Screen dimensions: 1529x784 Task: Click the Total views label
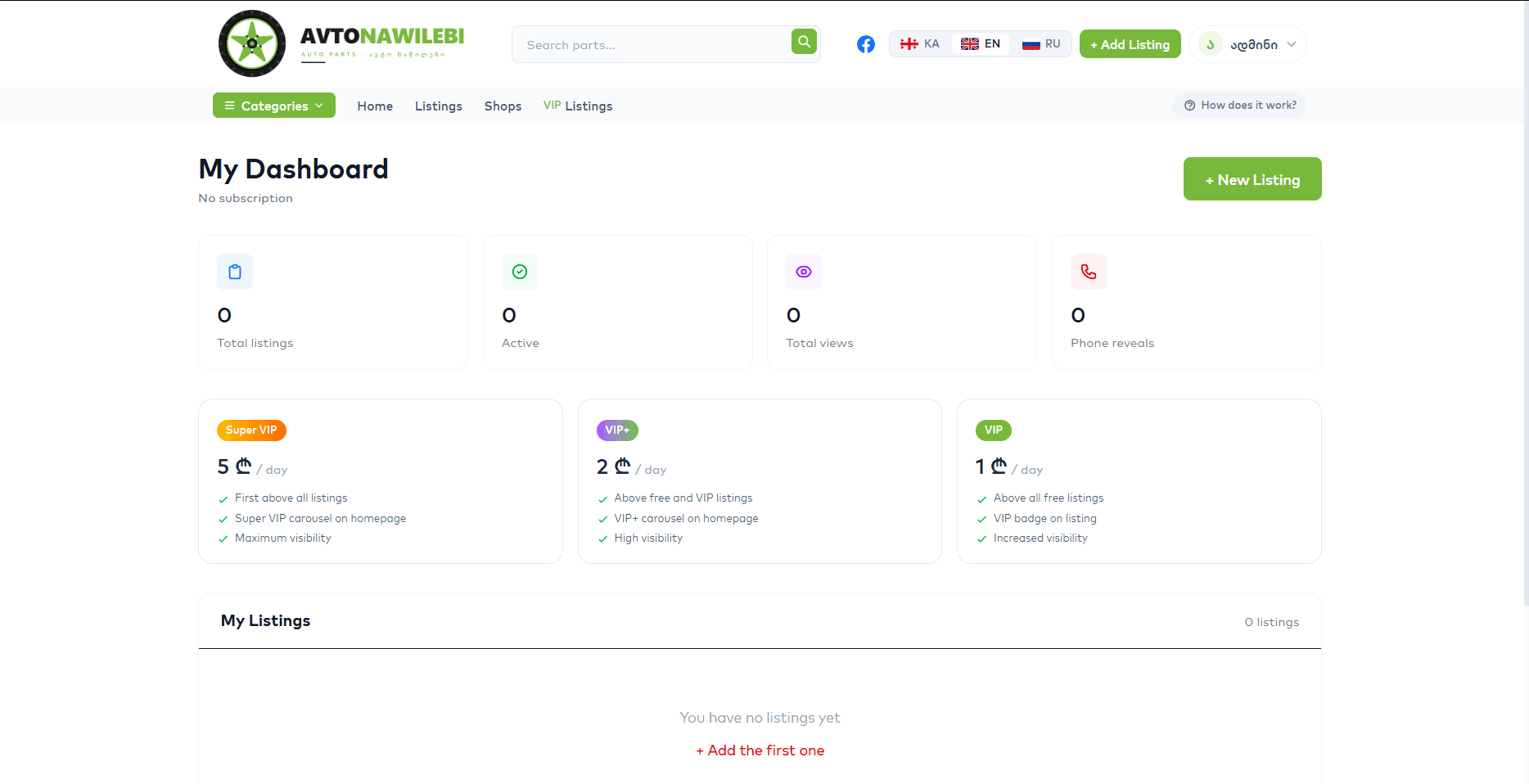tap(819, 343)
